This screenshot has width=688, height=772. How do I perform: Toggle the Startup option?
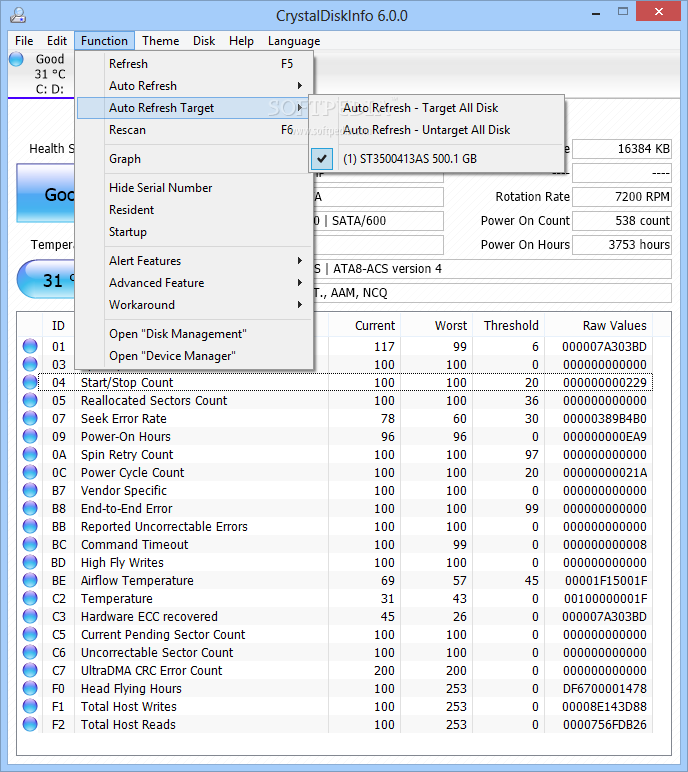point(195,232)
